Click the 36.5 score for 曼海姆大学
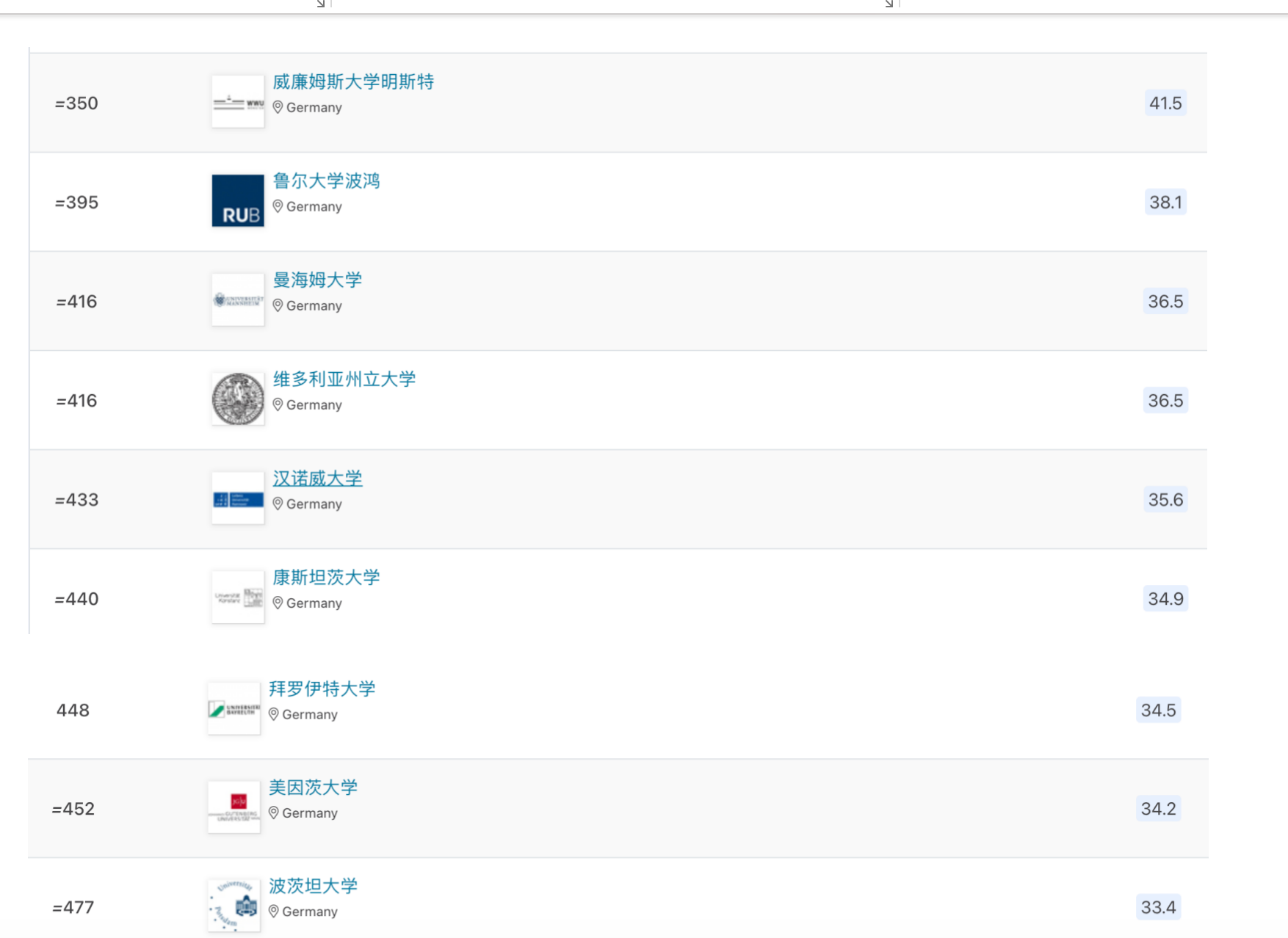This screenshot has width=1288, height=938. click(1165, 301)
